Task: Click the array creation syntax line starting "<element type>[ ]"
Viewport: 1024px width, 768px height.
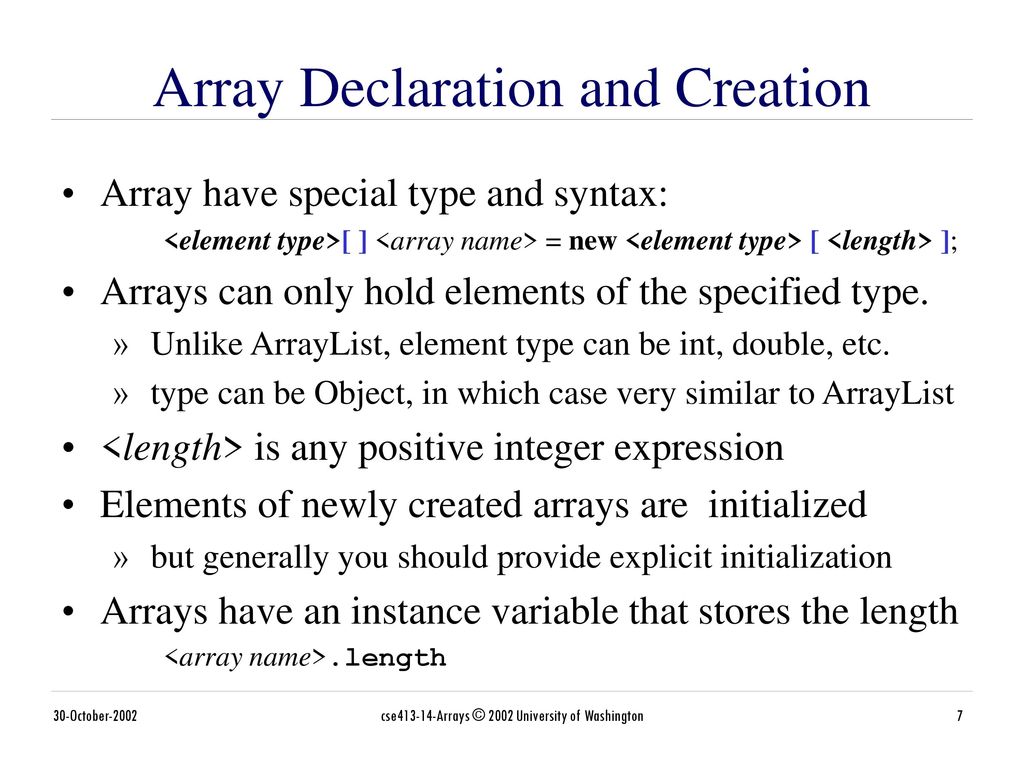Action: click(x=561, y=242)
